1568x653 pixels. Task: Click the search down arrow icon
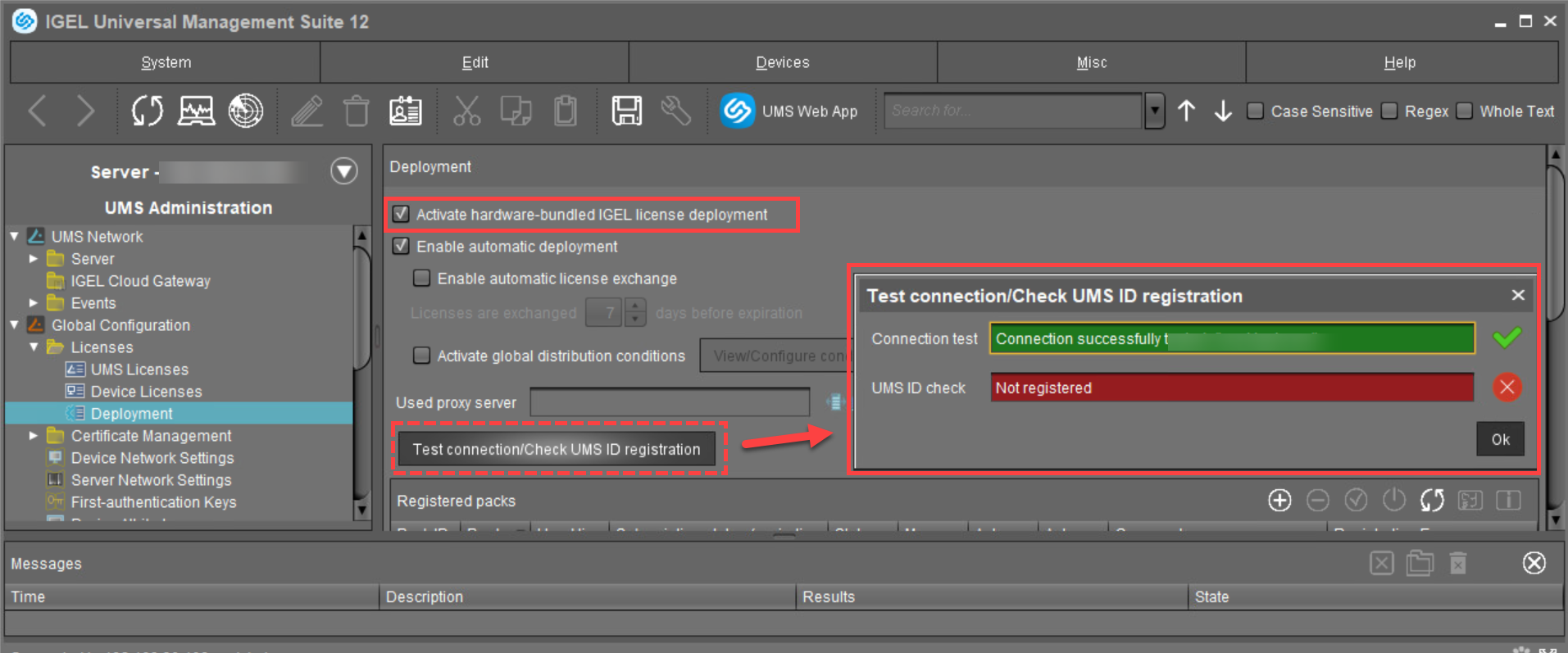coord(1223,111)
